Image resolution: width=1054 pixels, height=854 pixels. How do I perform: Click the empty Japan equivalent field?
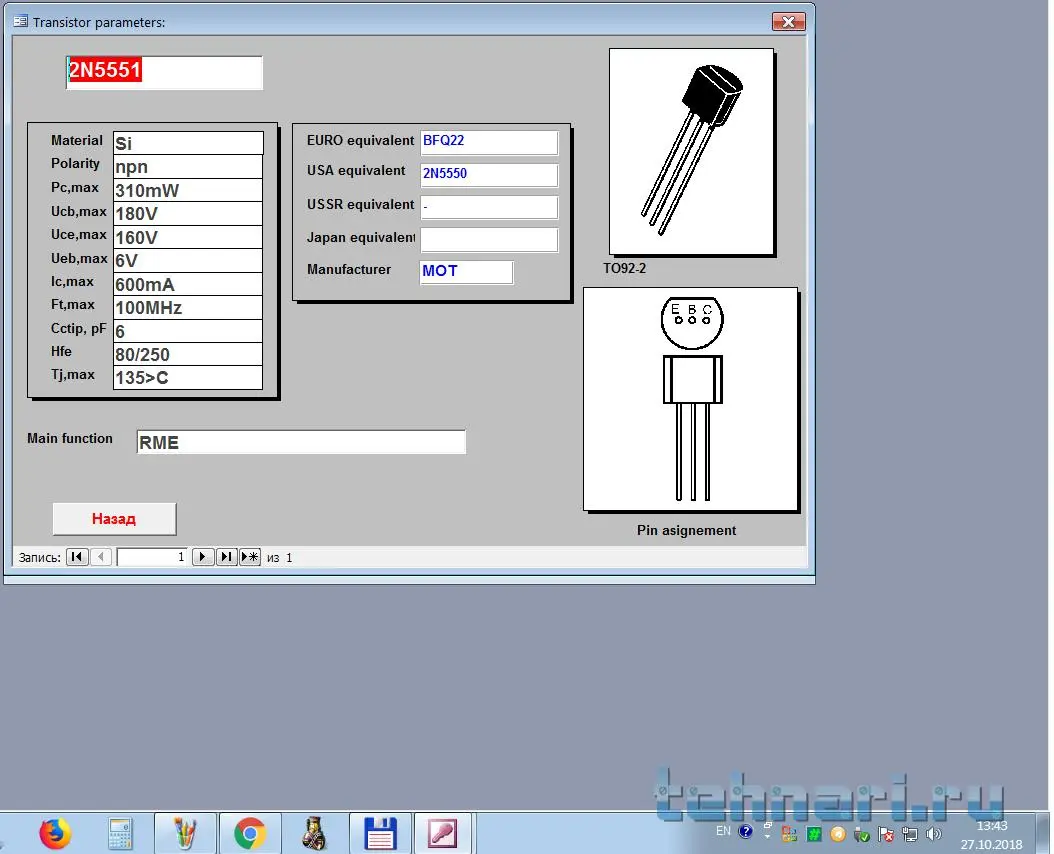point(489,240)
